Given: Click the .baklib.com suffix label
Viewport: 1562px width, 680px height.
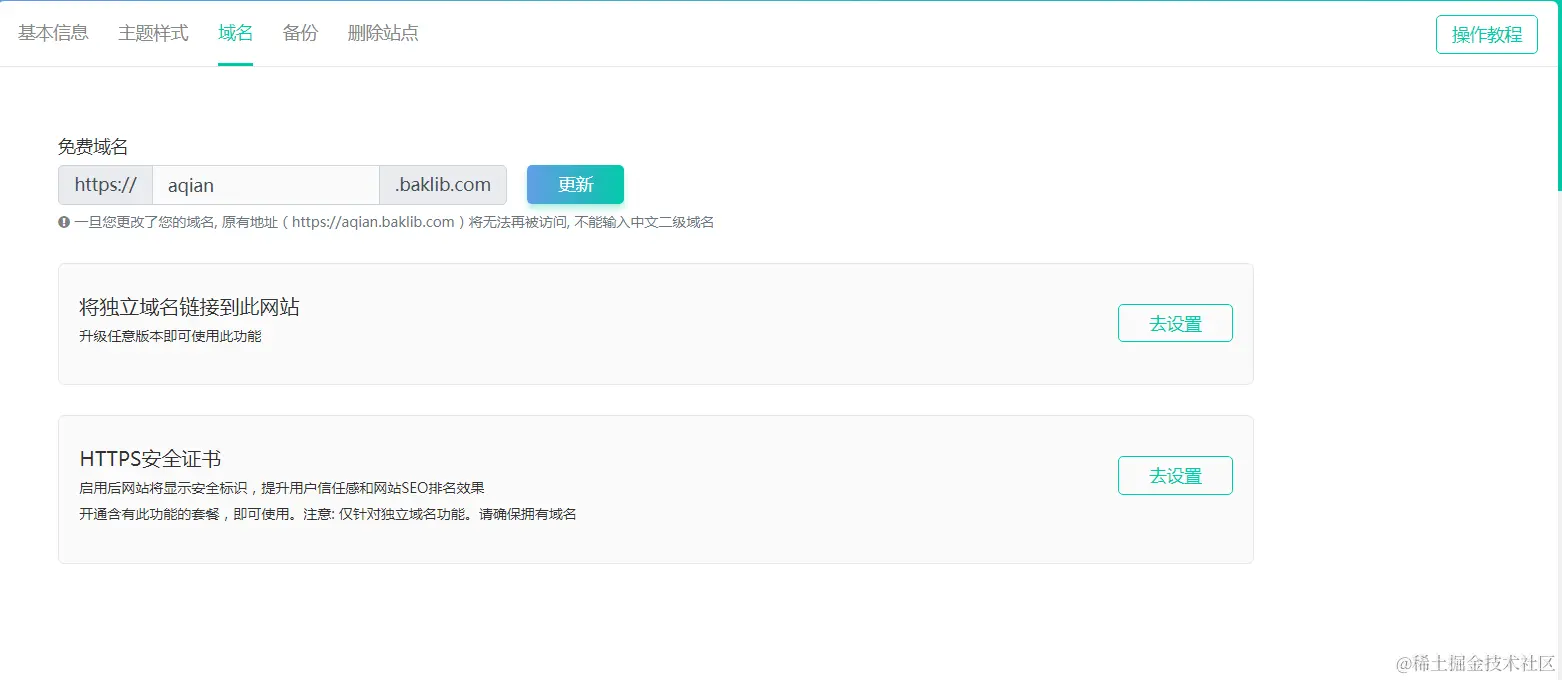Looking at the screenshot, I should tap(443, 185).
